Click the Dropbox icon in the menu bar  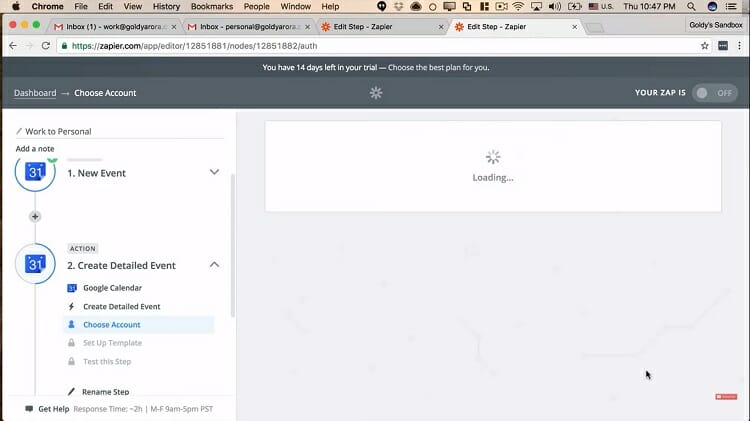(x=398, y=6)
